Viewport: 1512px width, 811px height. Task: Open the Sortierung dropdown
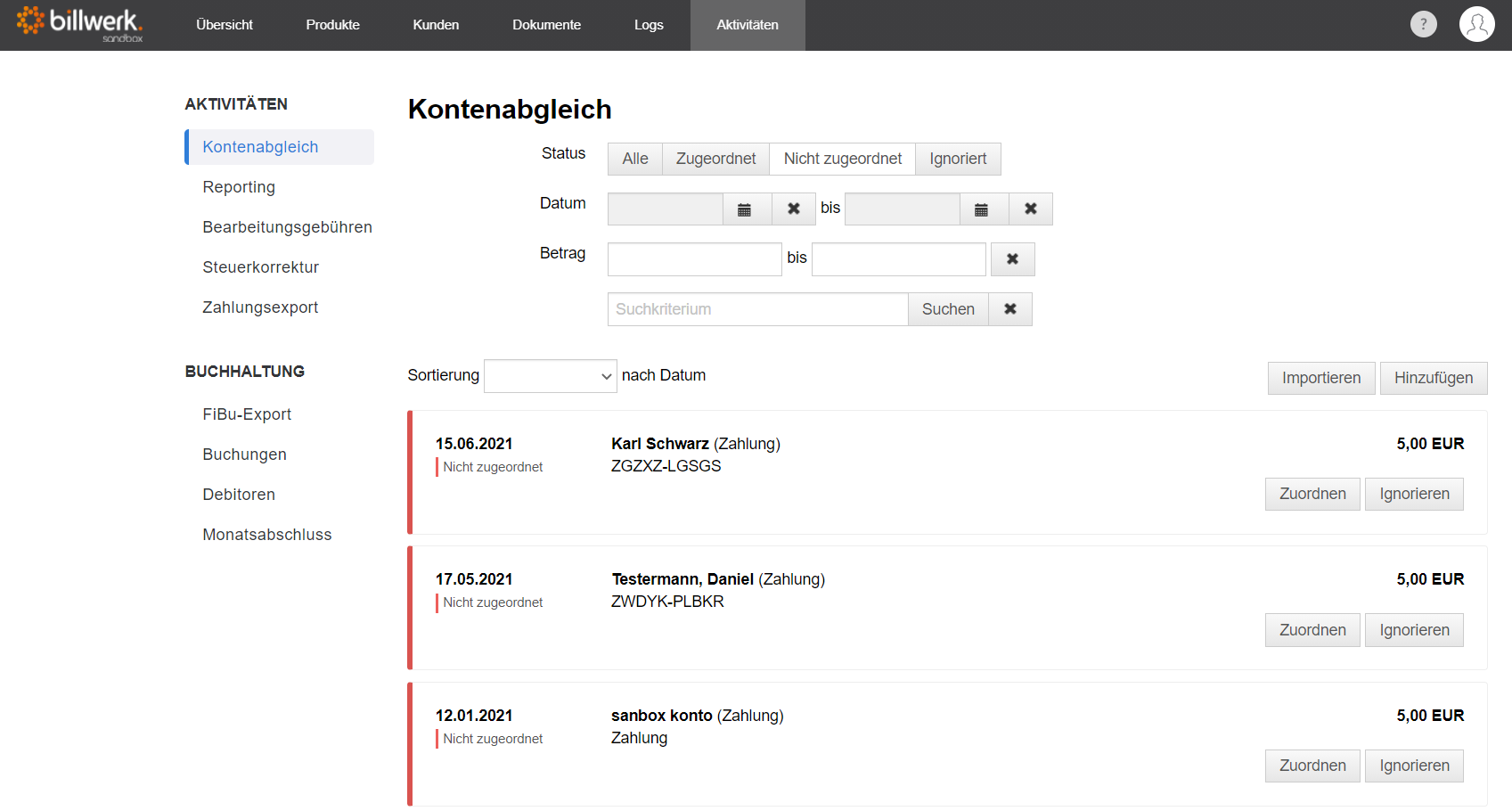(x=550, y=376)
